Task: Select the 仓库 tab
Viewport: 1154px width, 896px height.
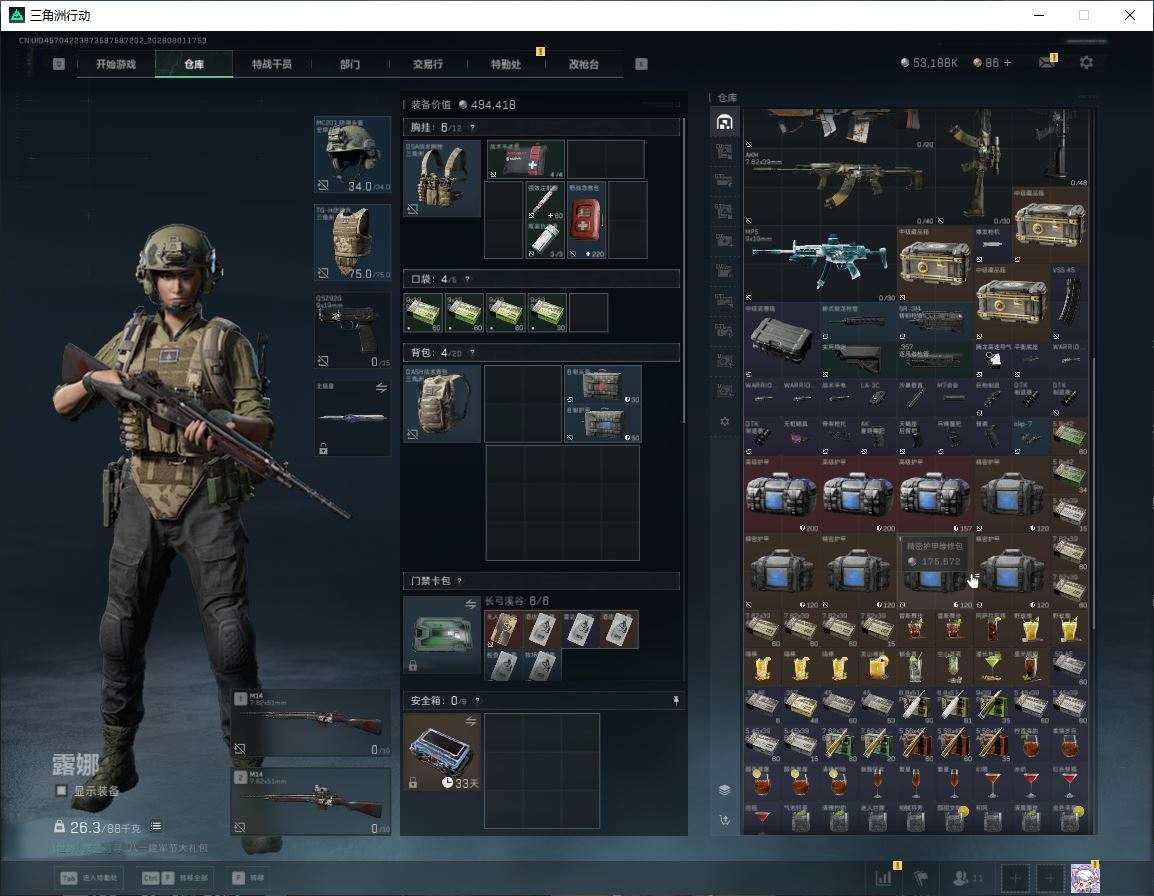Action: tap(194, 64)
